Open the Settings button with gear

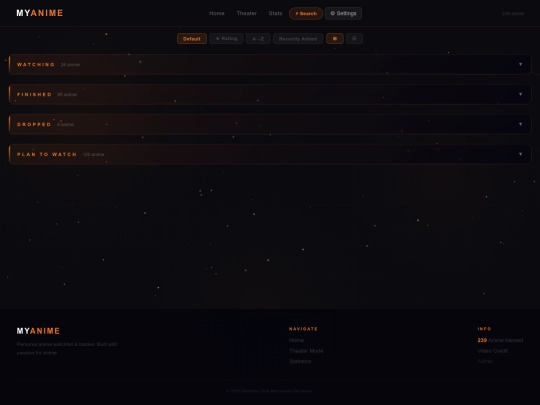[x=343, y=13]
